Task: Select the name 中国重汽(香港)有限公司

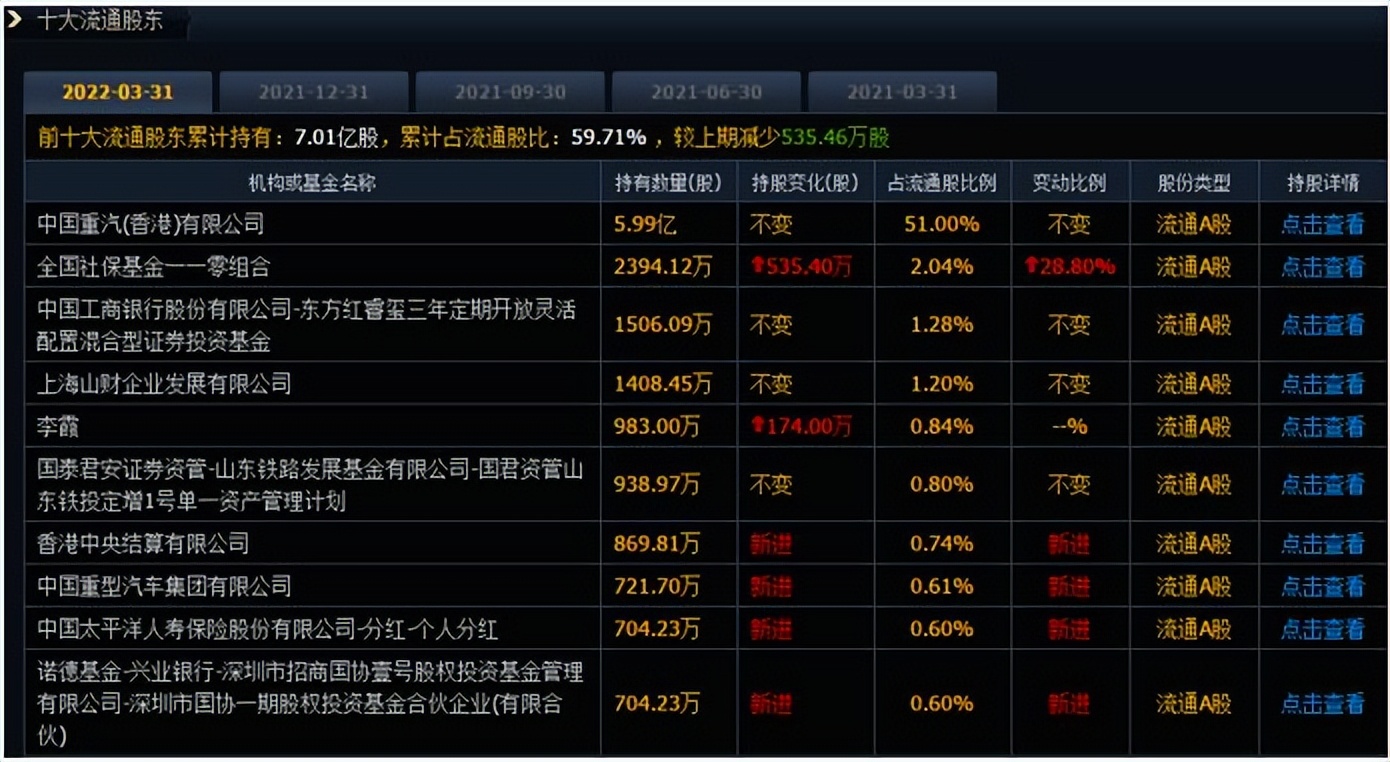Action: [x=151, y=224]
